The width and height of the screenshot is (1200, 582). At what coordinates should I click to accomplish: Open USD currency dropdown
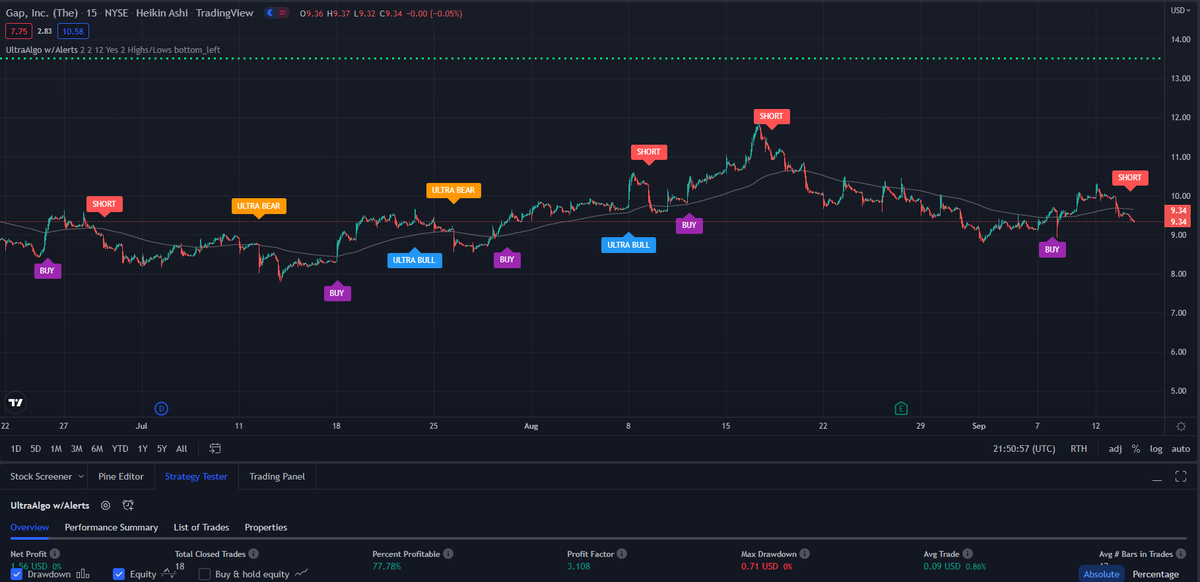coord(1180,9)
